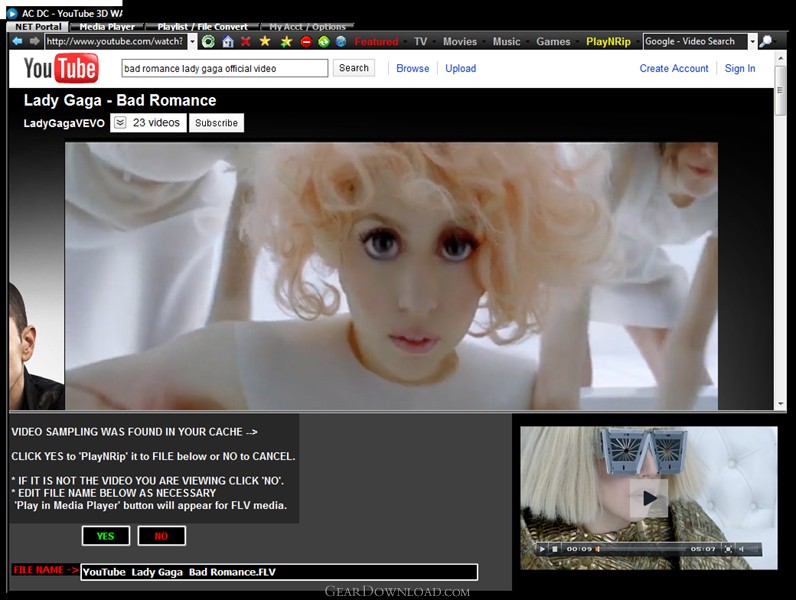
Task: Play the mini player video
Action: coord(542,549)
